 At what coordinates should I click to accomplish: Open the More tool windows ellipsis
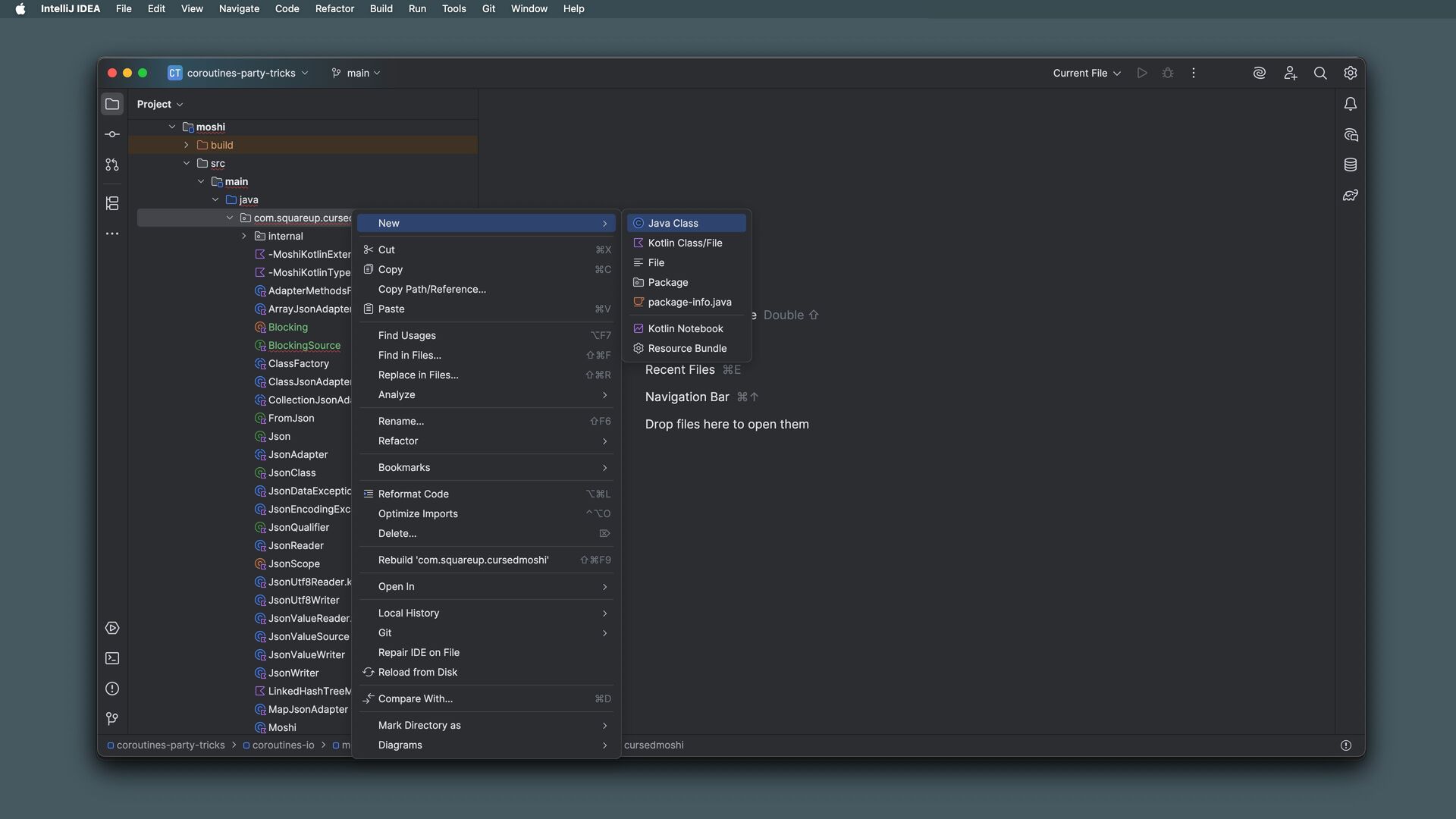tap(112, 234)
